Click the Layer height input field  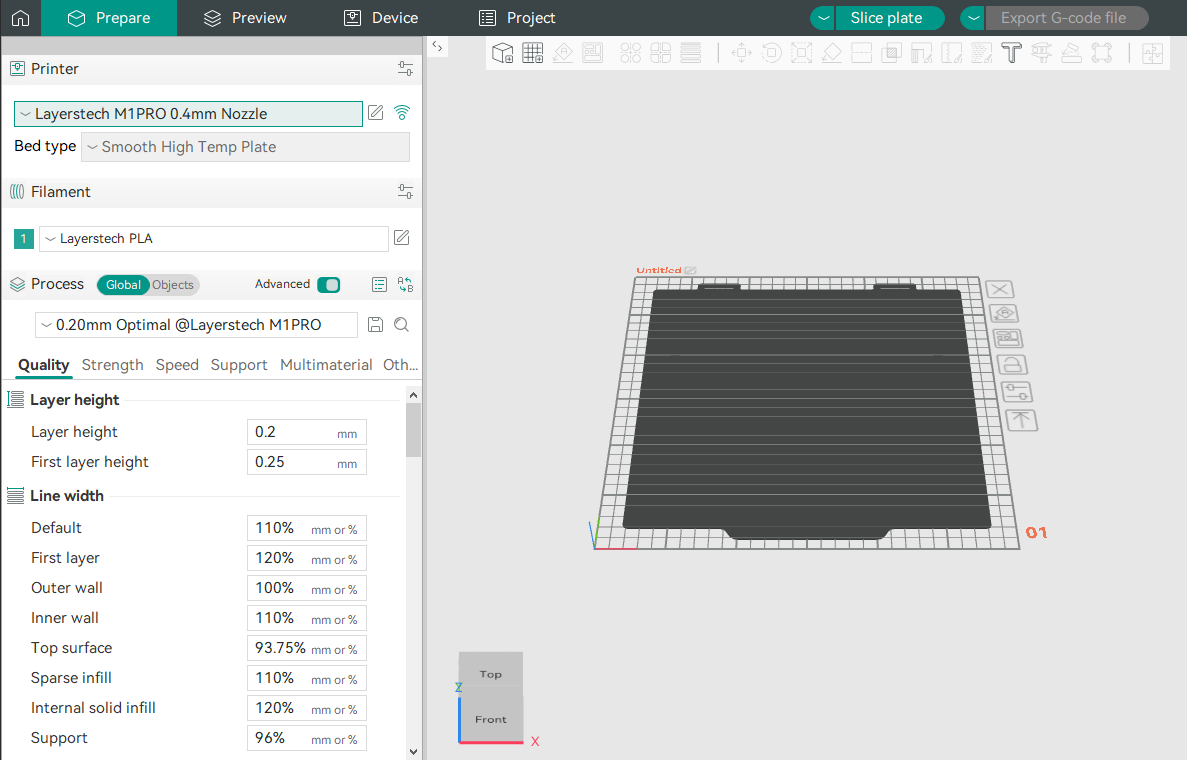pyautogui.click(x=306, y=431)
